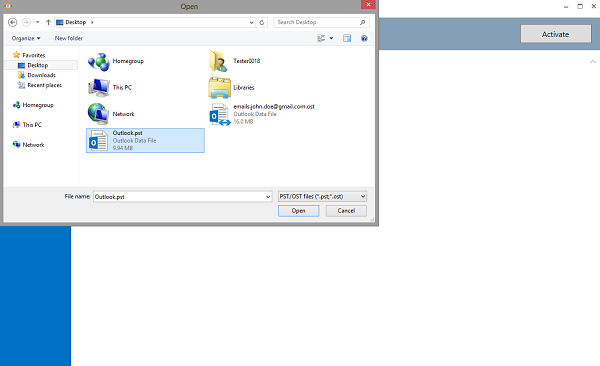Open the help button
Screen dimensions: 600x366
(364, 38)
